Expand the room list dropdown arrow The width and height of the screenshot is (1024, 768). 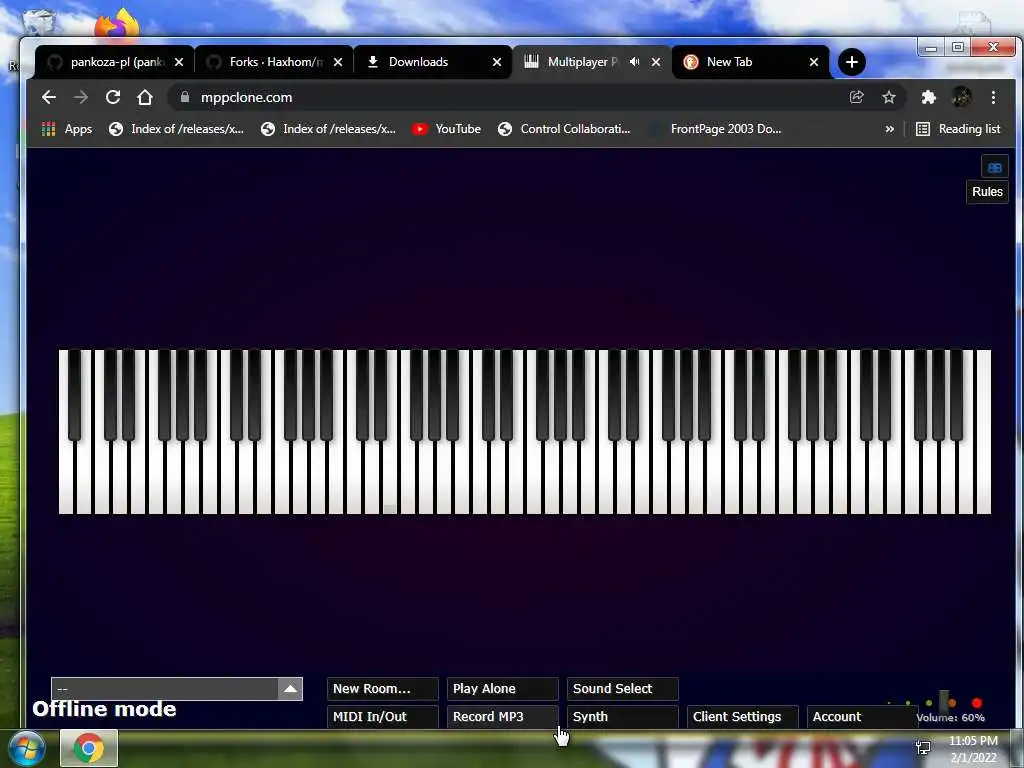pyautogui.click(x=291, y=689)
